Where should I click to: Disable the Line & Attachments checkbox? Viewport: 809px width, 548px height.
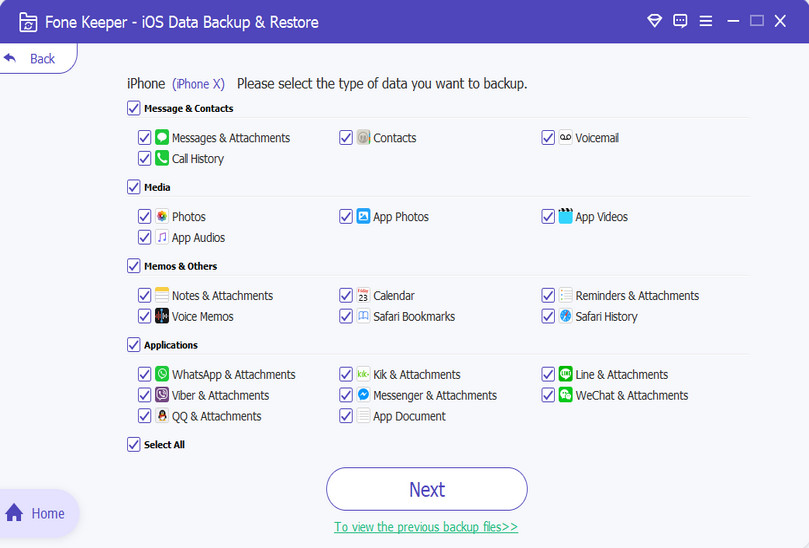click(x=548, y=374)
